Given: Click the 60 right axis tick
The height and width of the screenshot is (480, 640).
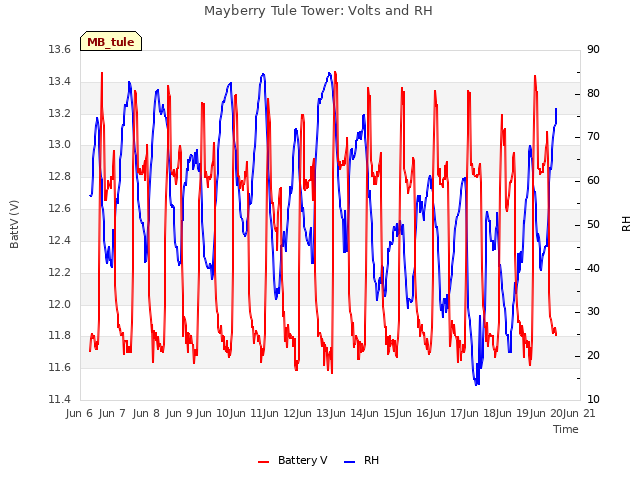Looking at the screenshot, I should click(x=593, y=180).
